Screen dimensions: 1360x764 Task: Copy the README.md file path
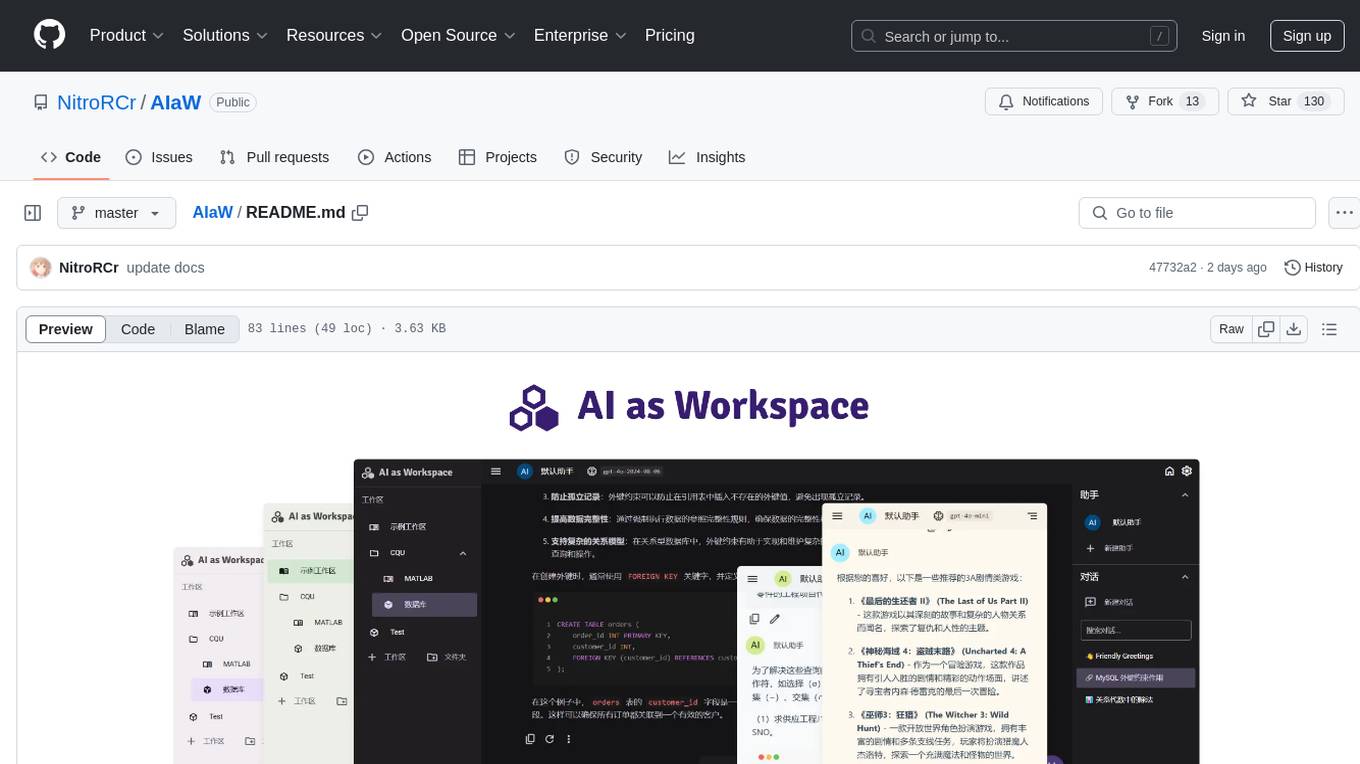(360, 212)
